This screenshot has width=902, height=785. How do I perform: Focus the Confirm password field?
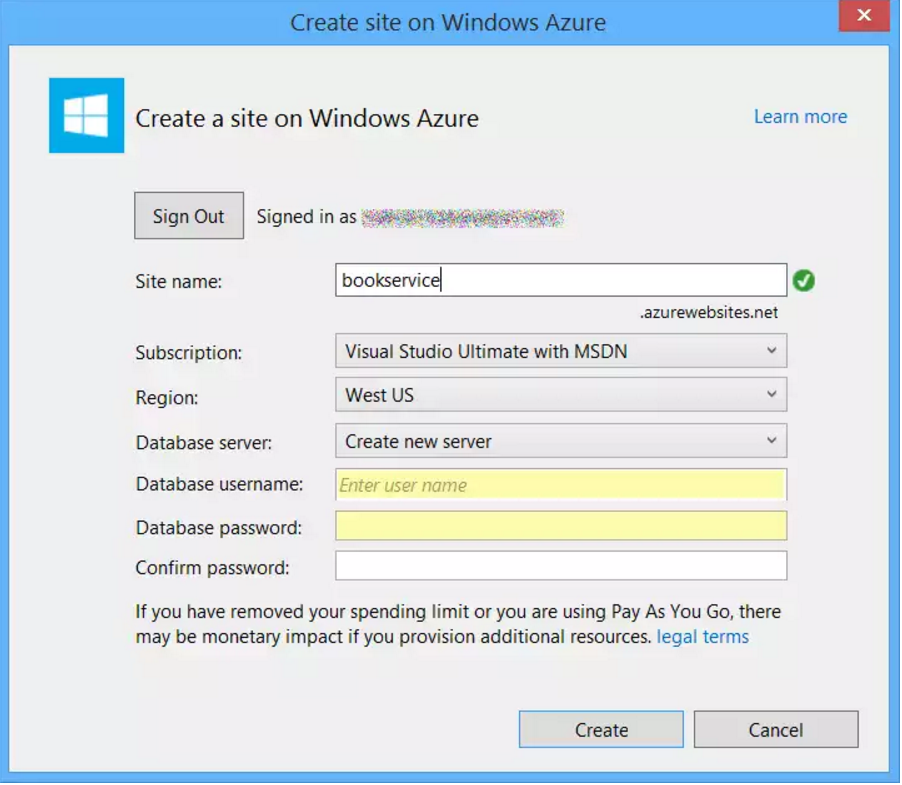[x=561, y=566]
